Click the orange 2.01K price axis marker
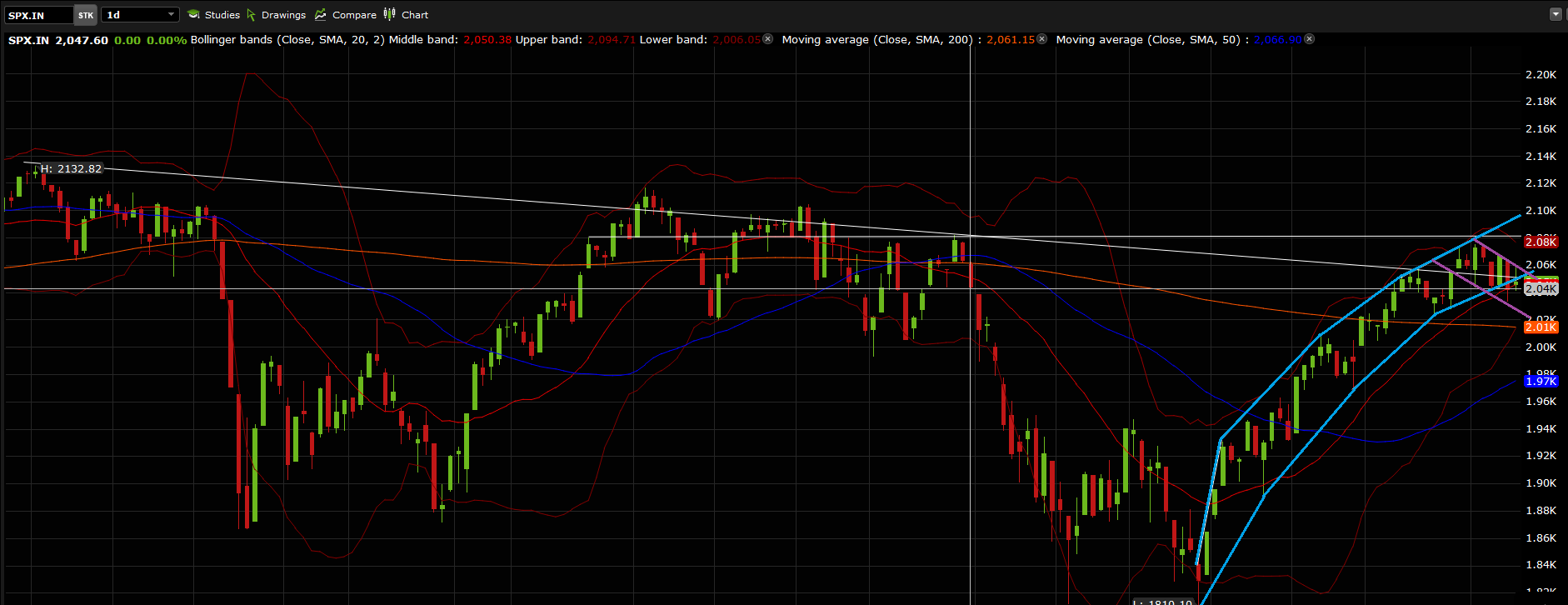The image size is (1568, 605). pos(1541,327)
